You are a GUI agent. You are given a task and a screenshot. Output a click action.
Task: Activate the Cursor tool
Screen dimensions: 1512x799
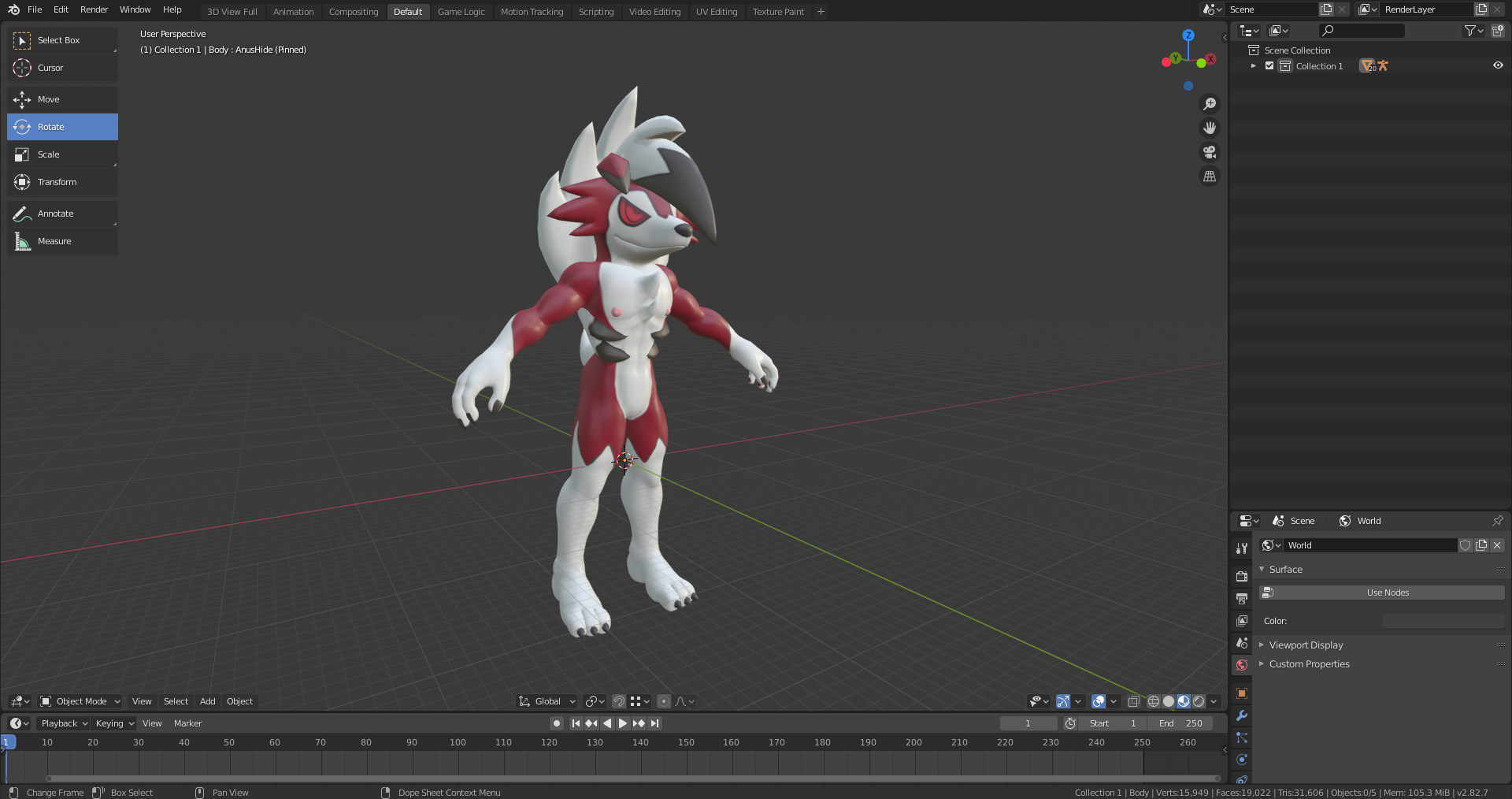[x=62, y=68]
